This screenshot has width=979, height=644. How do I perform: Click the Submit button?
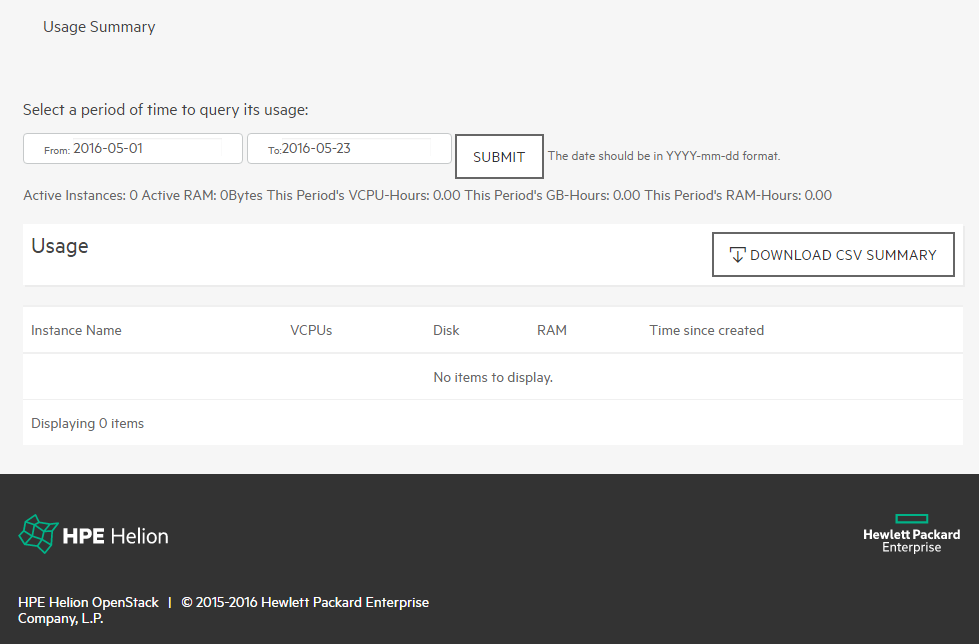tap(499, 157)
